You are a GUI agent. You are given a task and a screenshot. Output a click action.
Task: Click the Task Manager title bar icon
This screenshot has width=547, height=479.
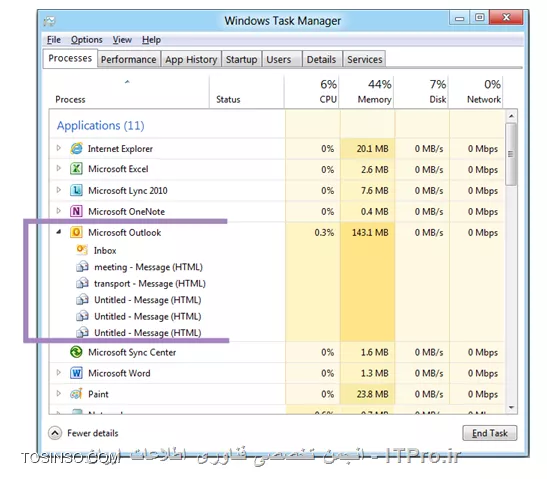[49, 21]
